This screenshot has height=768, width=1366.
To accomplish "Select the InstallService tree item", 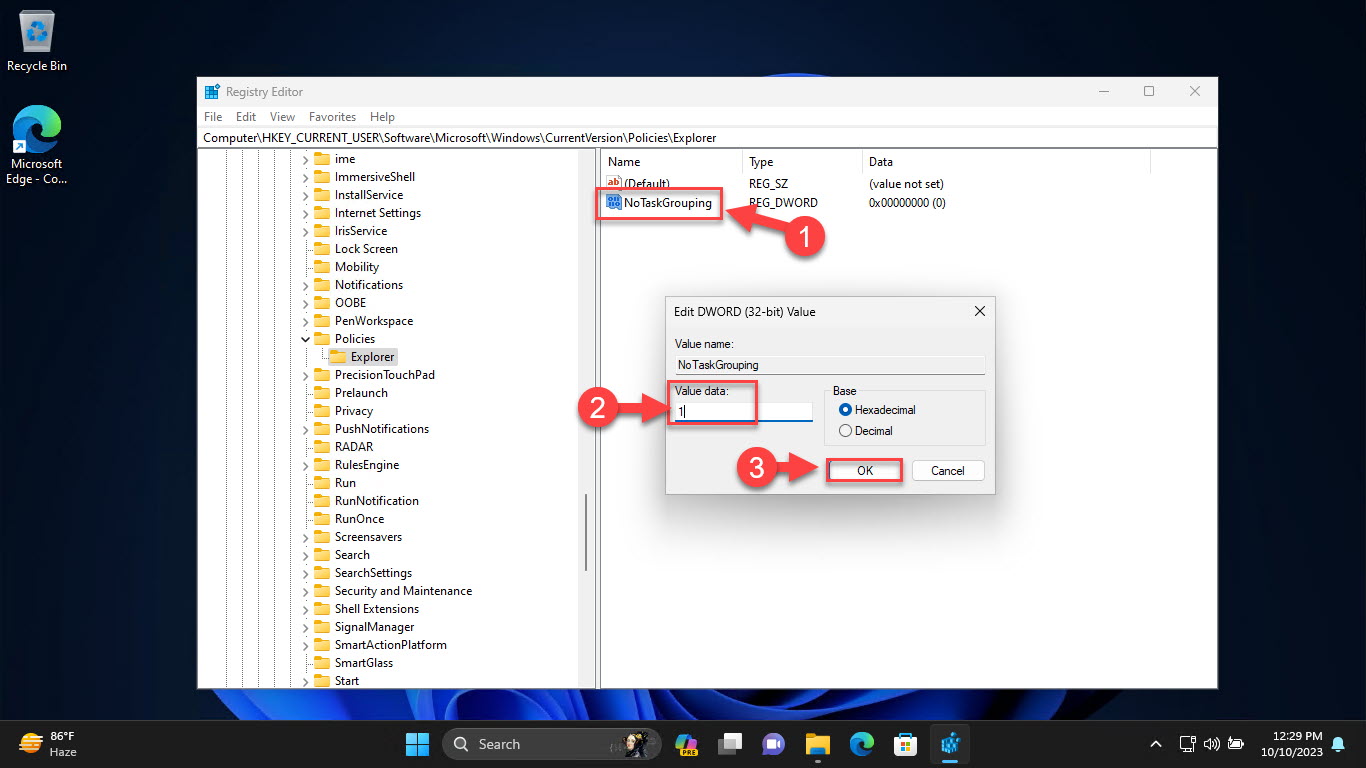I will (369, 195).
